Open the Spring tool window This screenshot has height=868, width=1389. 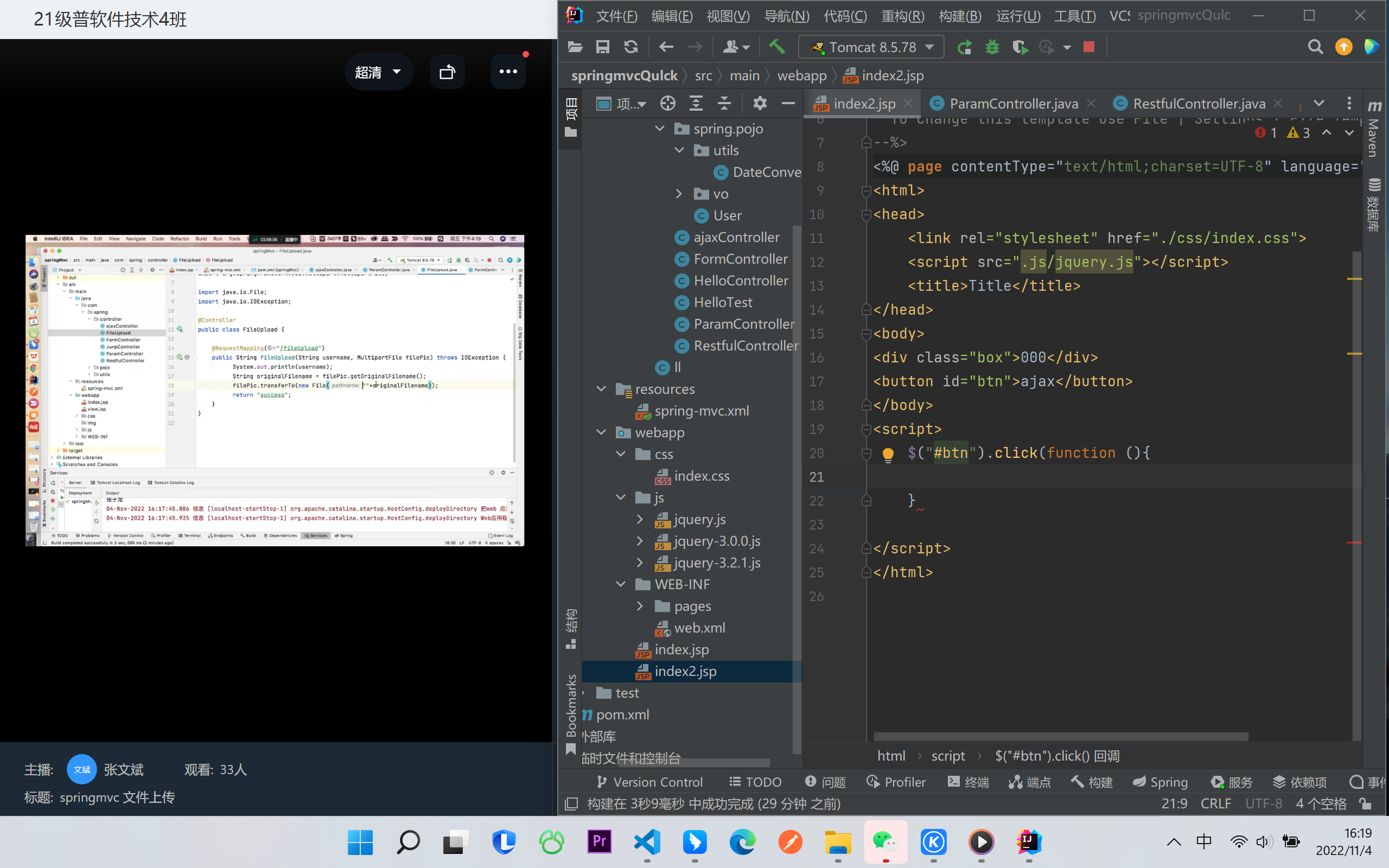tap(1160, 782)
